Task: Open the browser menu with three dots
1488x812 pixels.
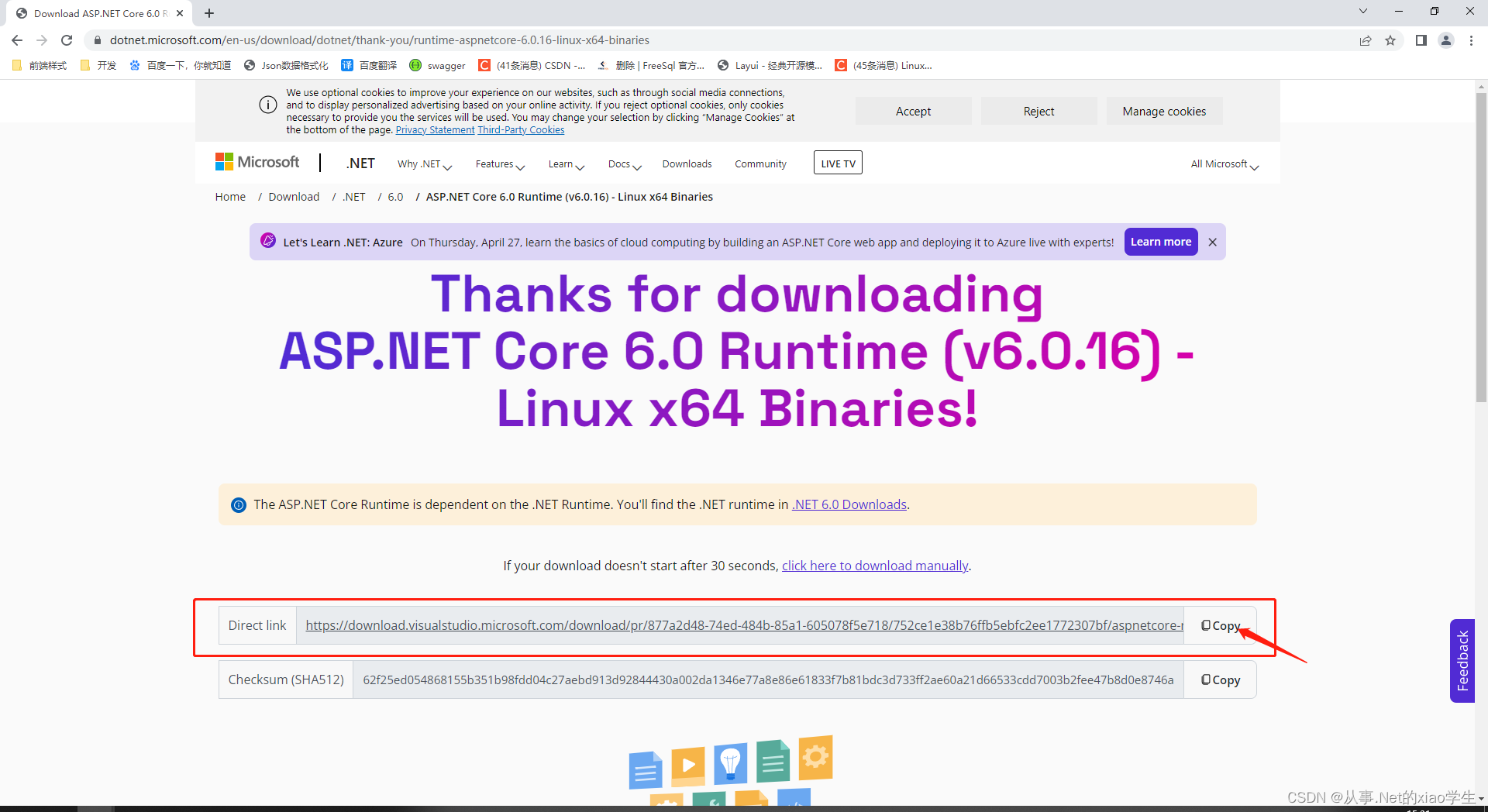Action: [x=1472, y=40]
